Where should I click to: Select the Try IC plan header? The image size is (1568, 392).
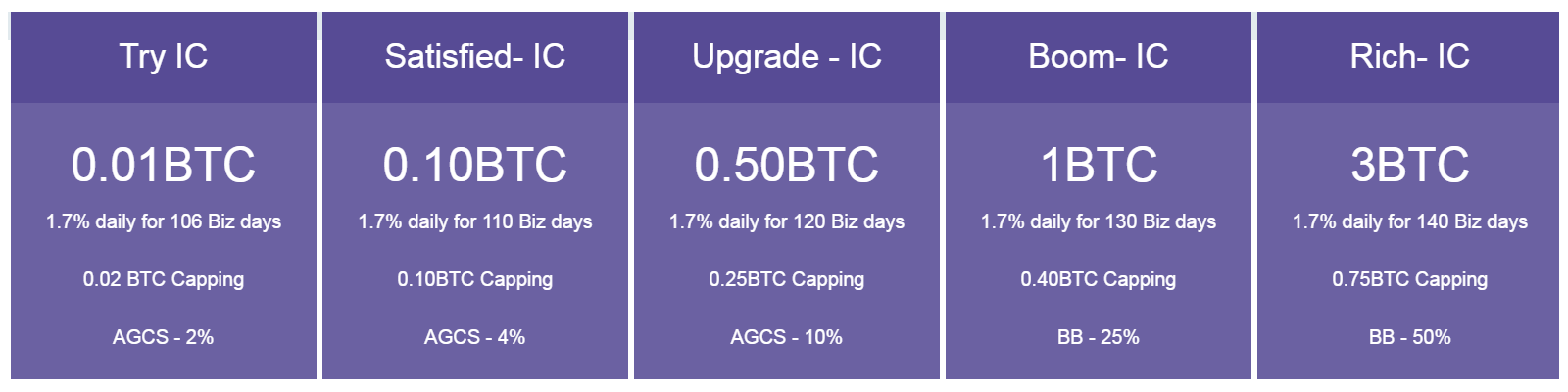click(164, 57)
